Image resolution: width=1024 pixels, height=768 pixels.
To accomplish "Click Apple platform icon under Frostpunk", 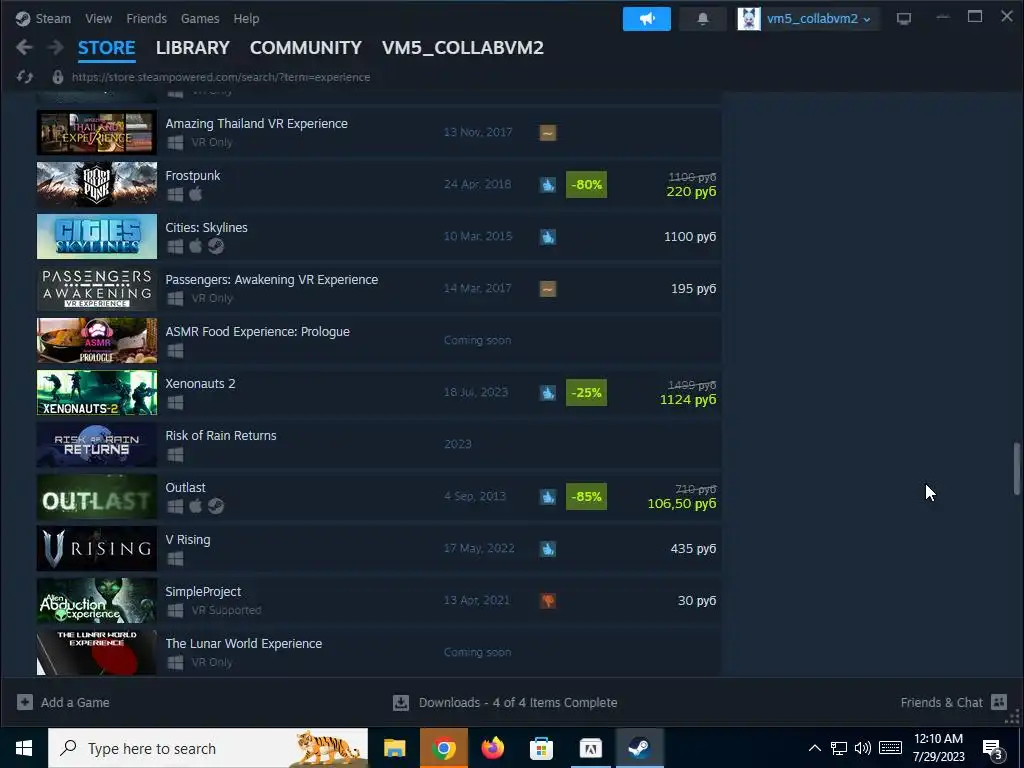I will click(195, 194).
